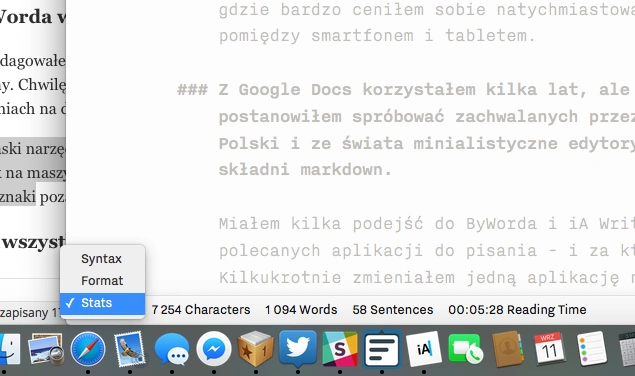Image resolution: width=635 pixels, height=376 pixels.
Task: Click the line starting 'Kilkukrotnie zmieniałem'
Action: coord(427,278)
